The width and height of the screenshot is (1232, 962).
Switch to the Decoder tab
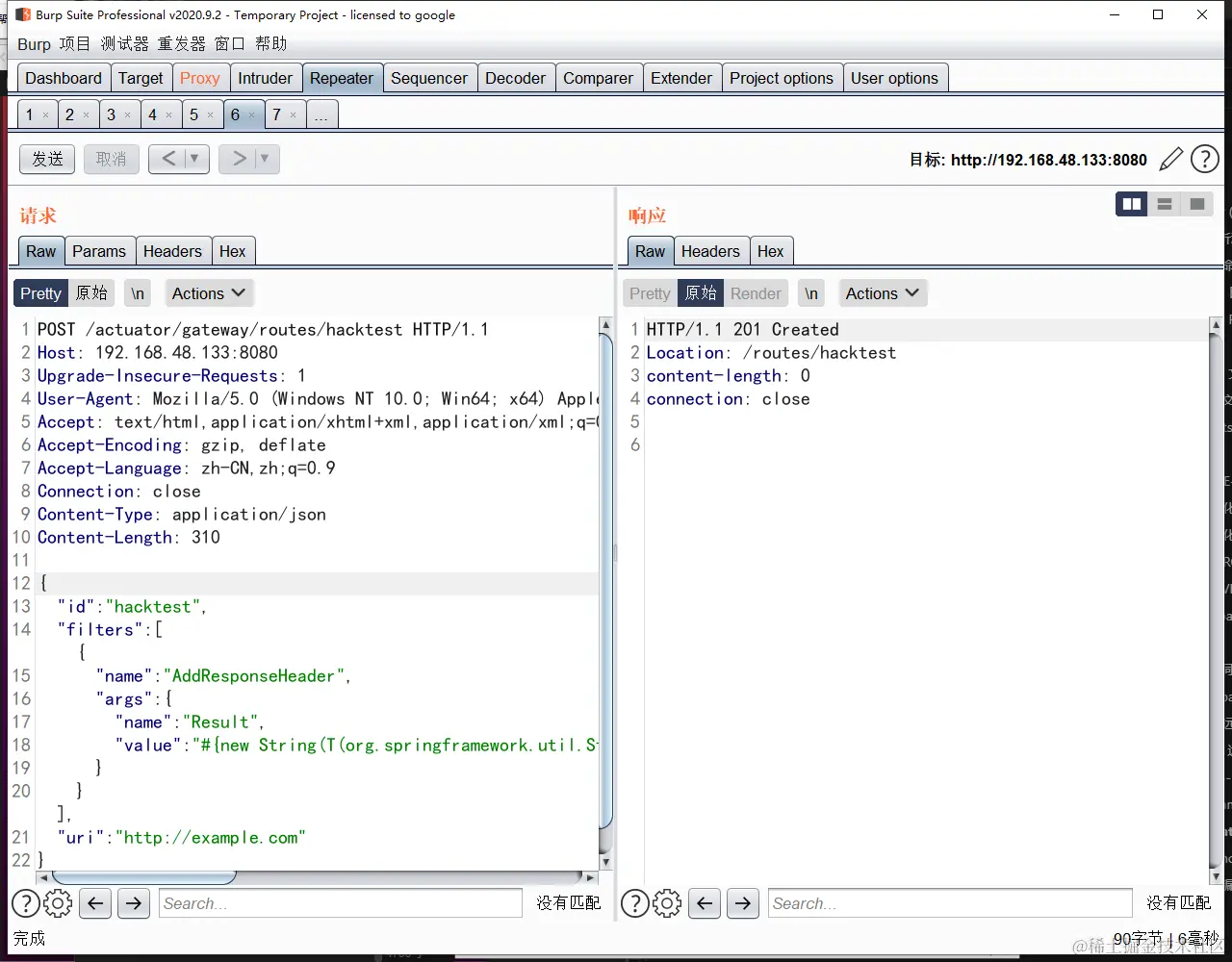tap(516, 78)
